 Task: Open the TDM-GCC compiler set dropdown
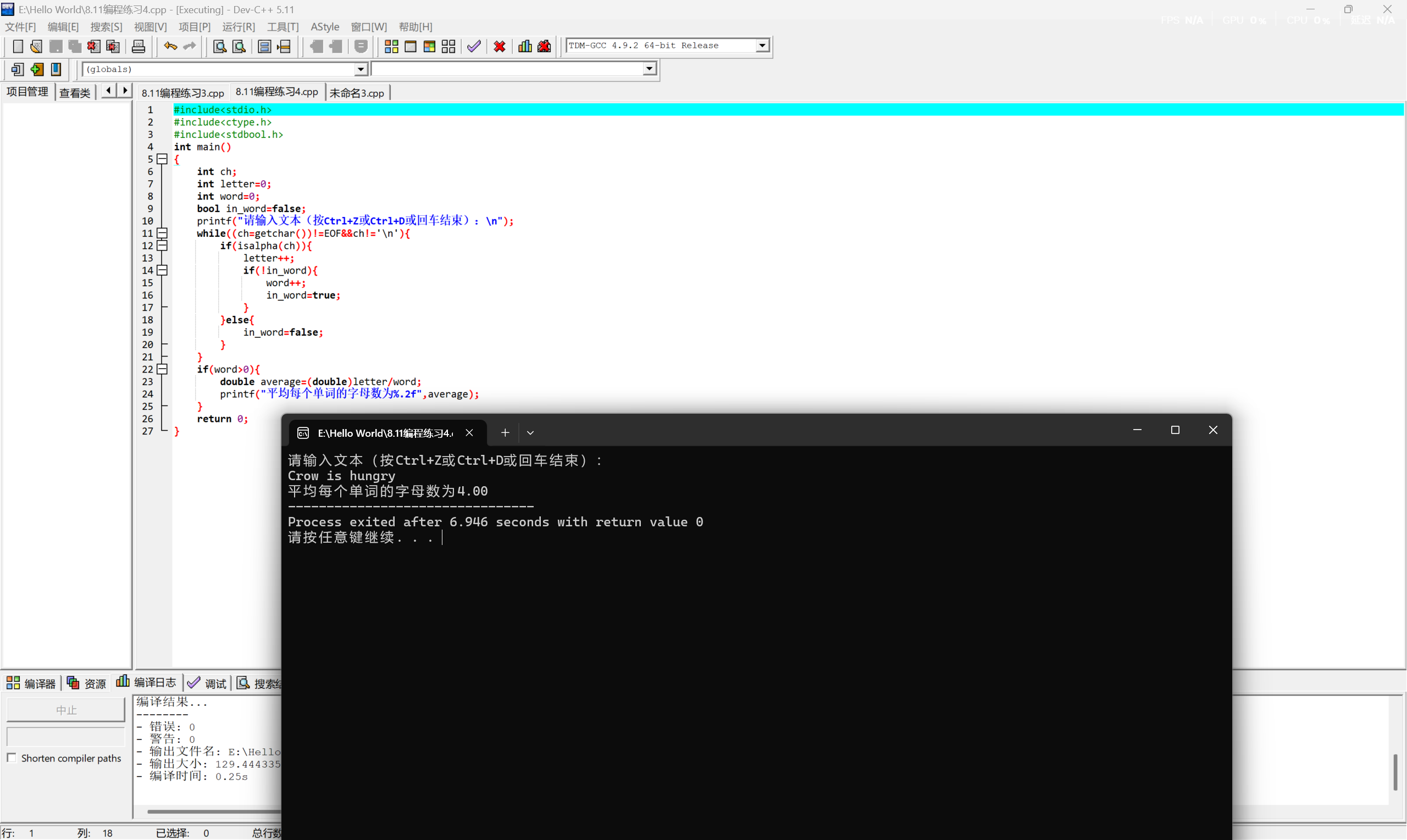pyautogui.click(x=762, y=45)
